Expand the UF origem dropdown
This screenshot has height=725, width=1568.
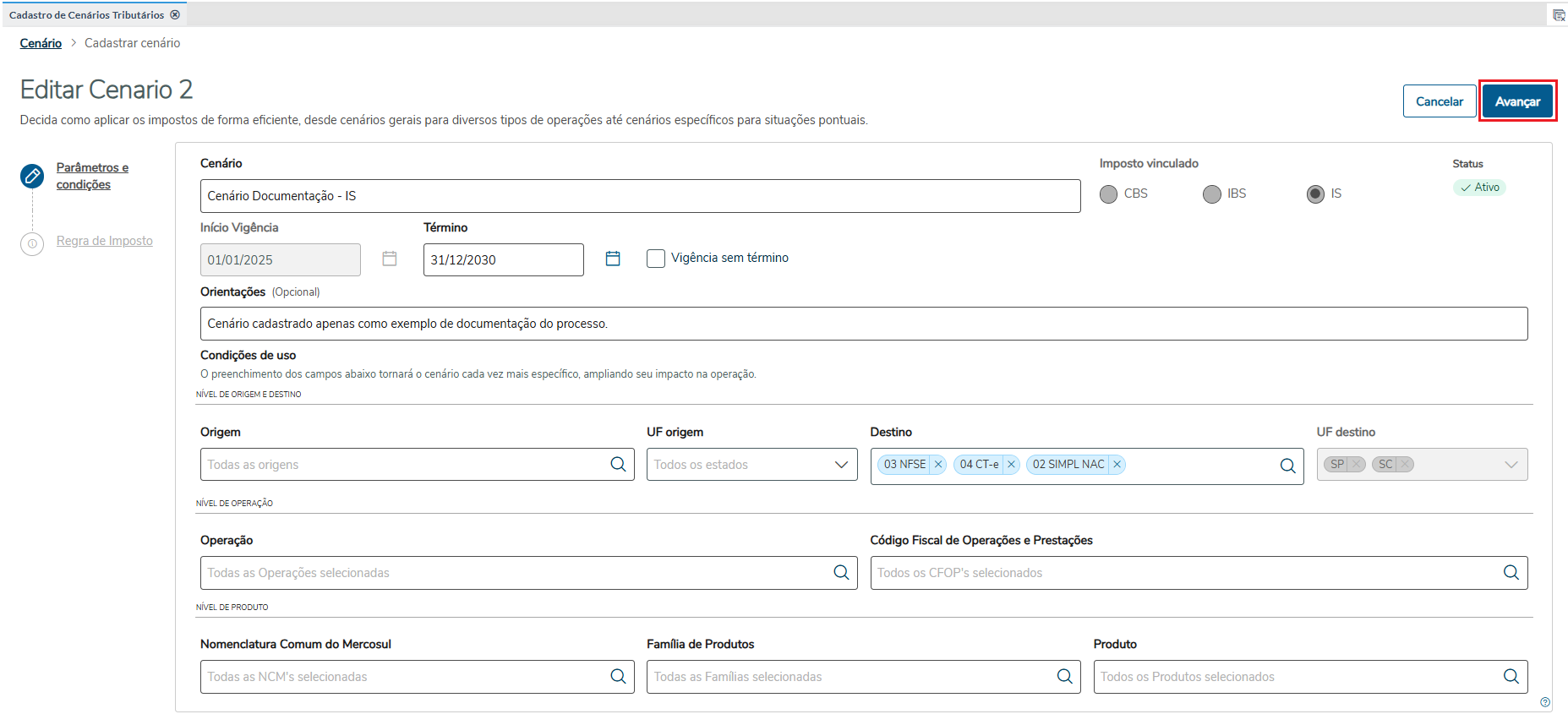click(x=841, y=465)
